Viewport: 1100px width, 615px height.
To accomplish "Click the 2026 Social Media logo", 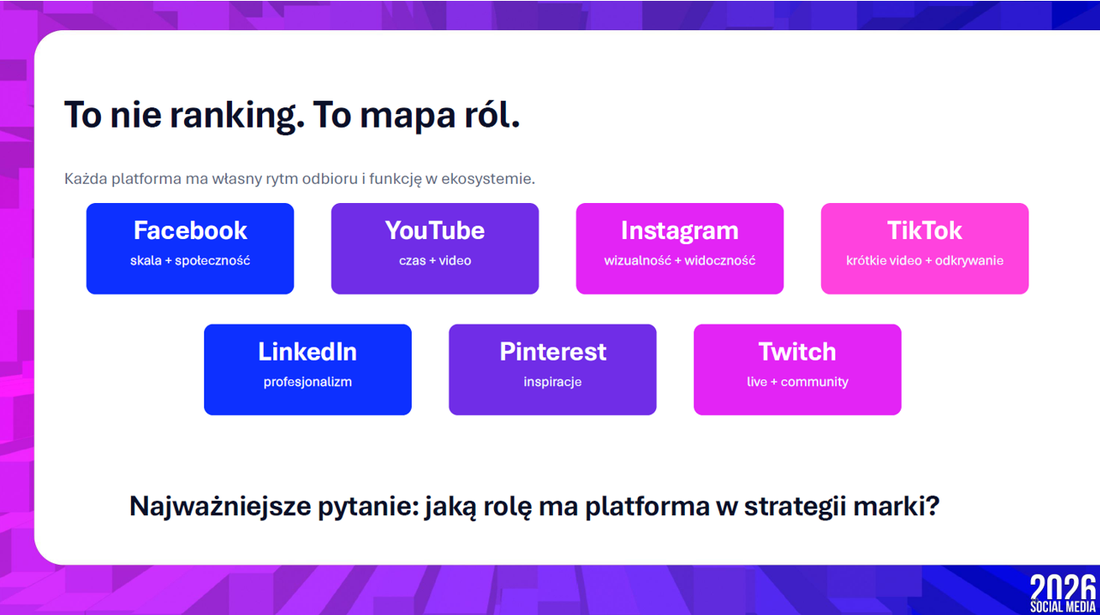I will pyautogui.click(x=1062, y=593).
